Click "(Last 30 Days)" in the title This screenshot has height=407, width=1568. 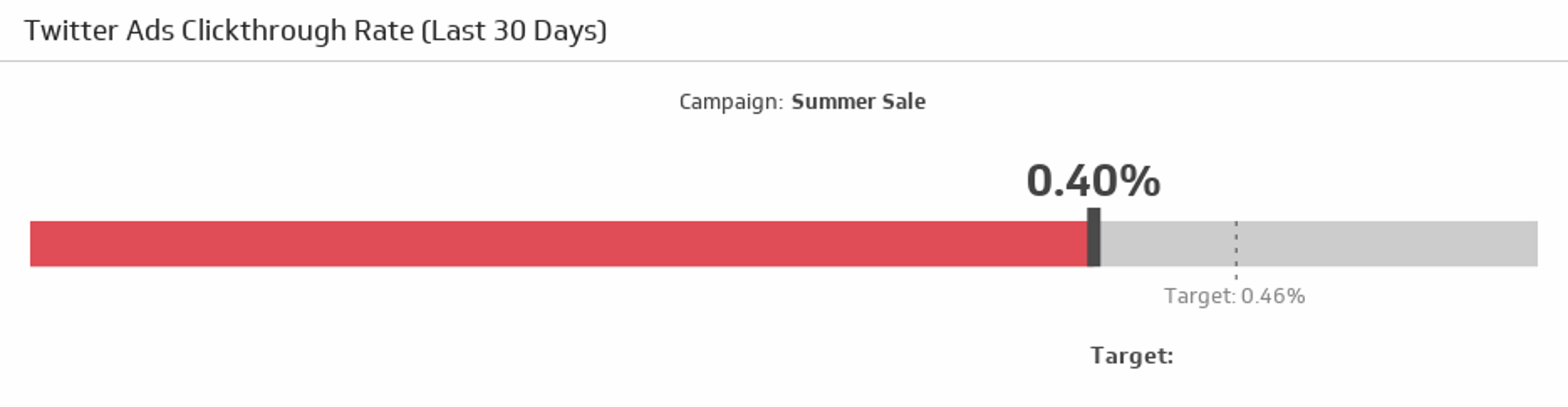(x=514, y=31)
